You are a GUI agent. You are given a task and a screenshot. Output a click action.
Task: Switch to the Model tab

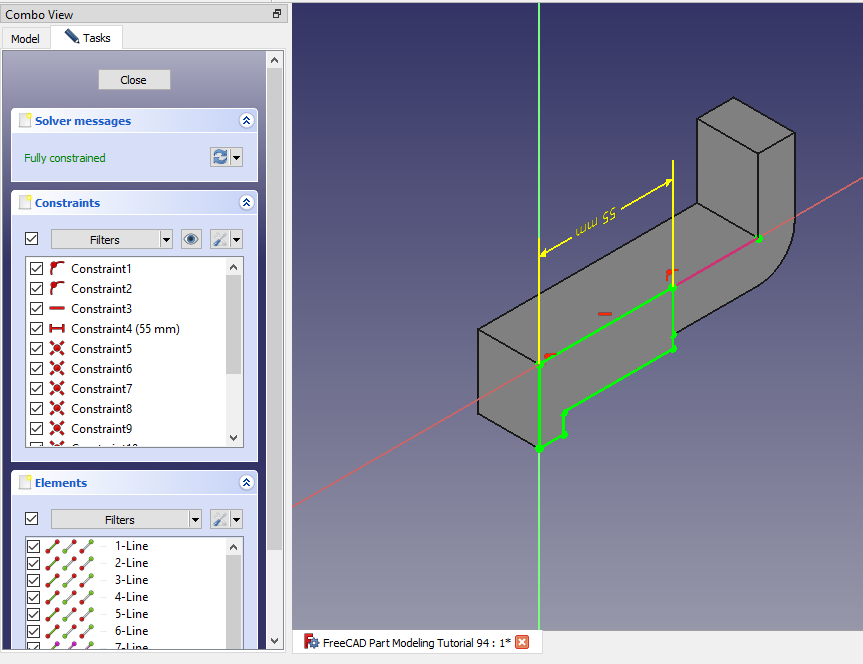point(25,38)
